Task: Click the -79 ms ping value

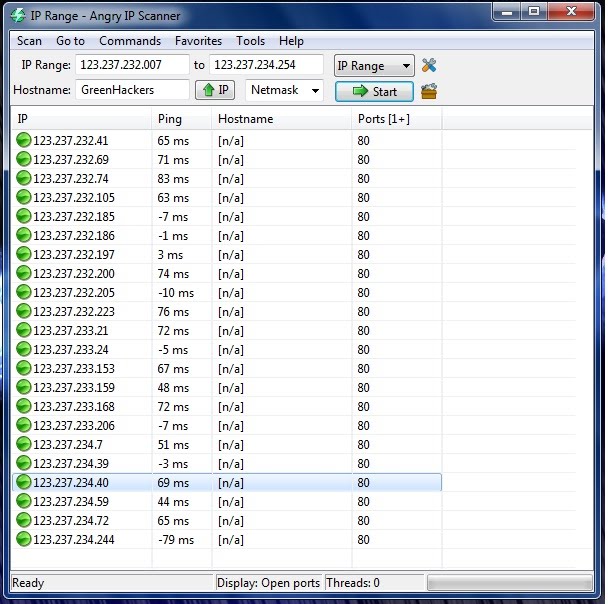Action: coord(176,540)
